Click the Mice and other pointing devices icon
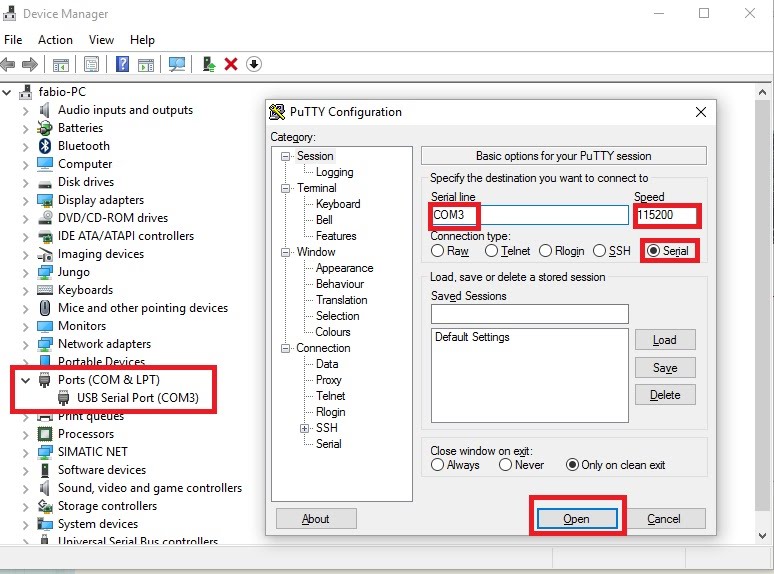The image size is (774, 574). [45, 308]
